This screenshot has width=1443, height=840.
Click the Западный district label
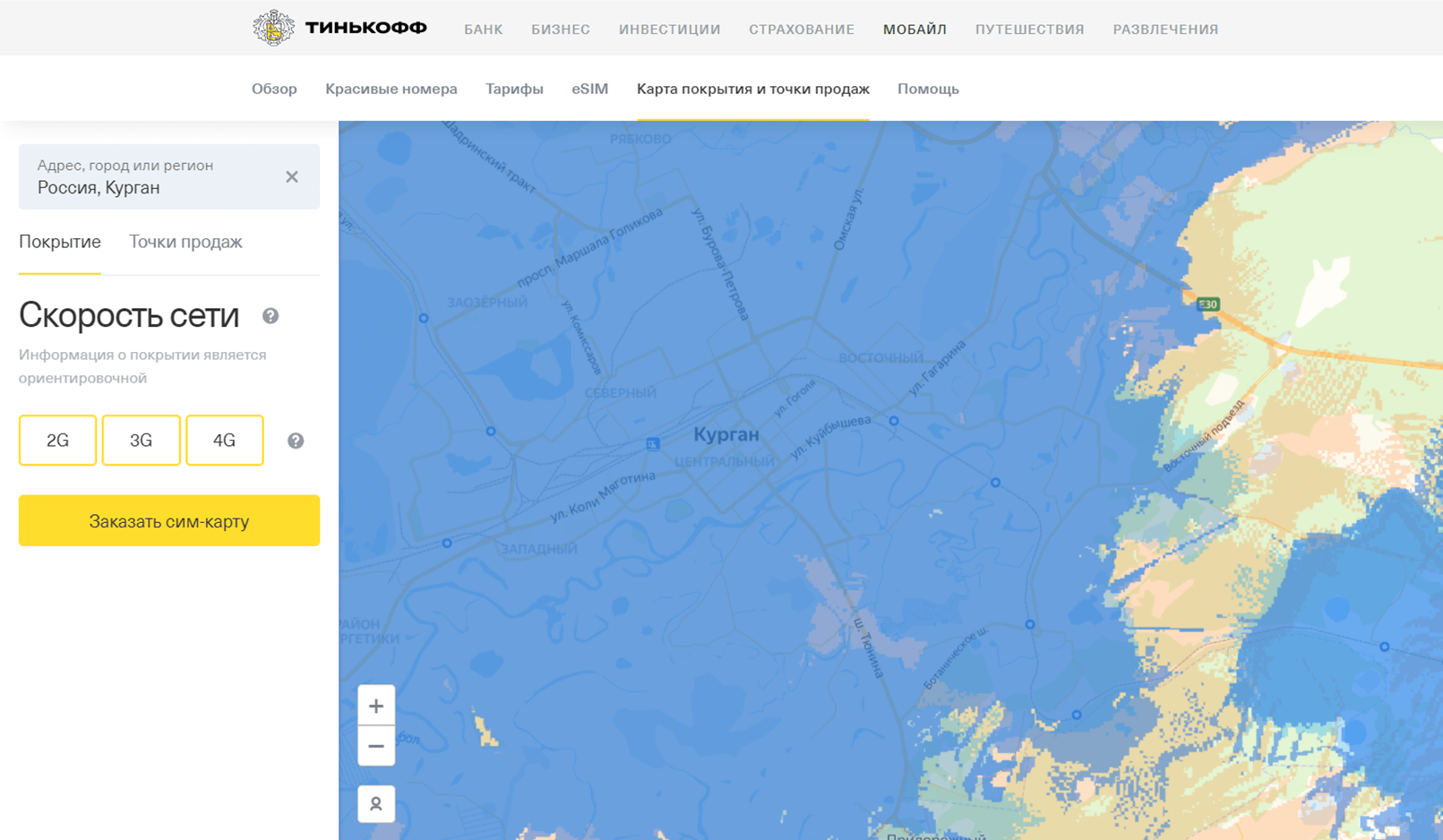[x=539, y=549]
